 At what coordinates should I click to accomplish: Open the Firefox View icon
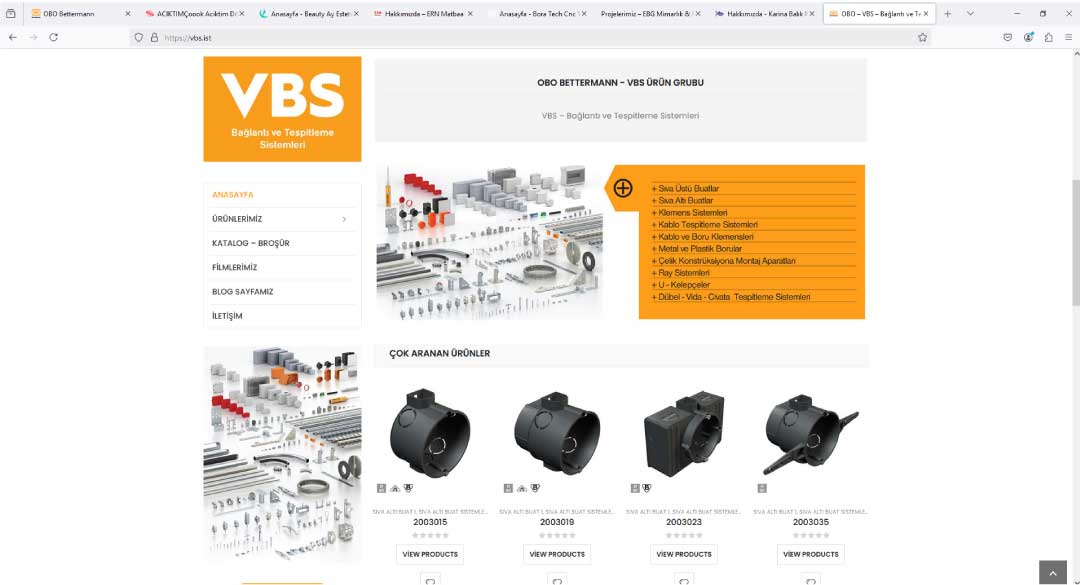(10, 14)
